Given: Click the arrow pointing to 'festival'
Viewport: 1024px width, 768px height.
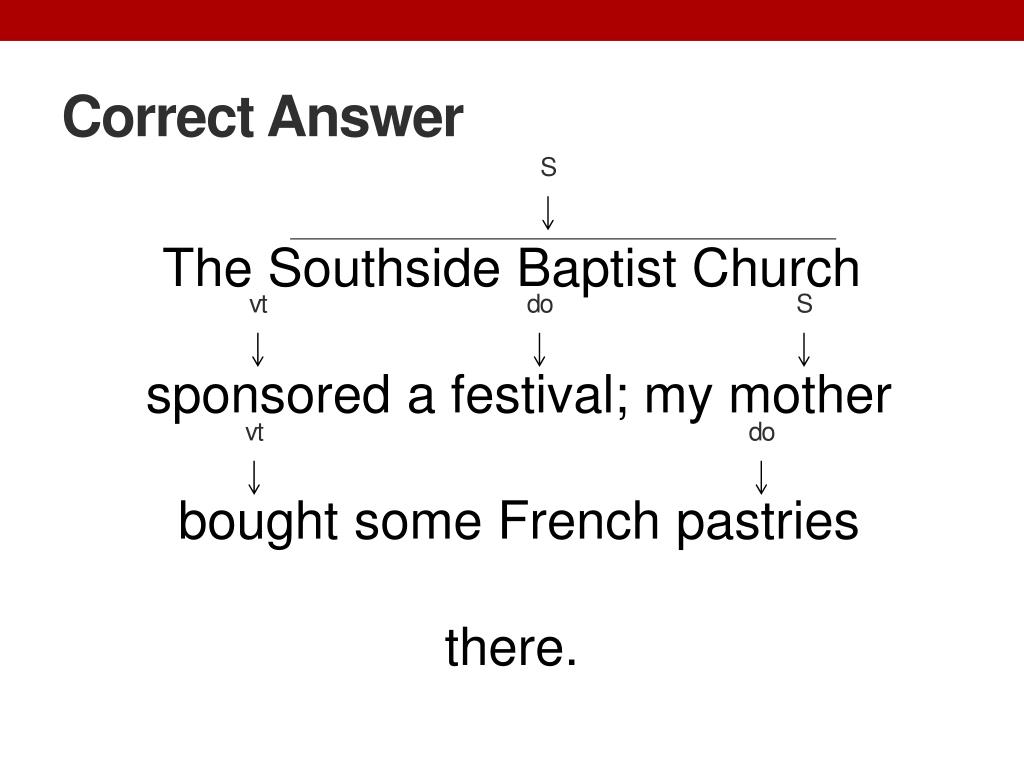Looking at the screenshot, I should [x=539, y=349].
